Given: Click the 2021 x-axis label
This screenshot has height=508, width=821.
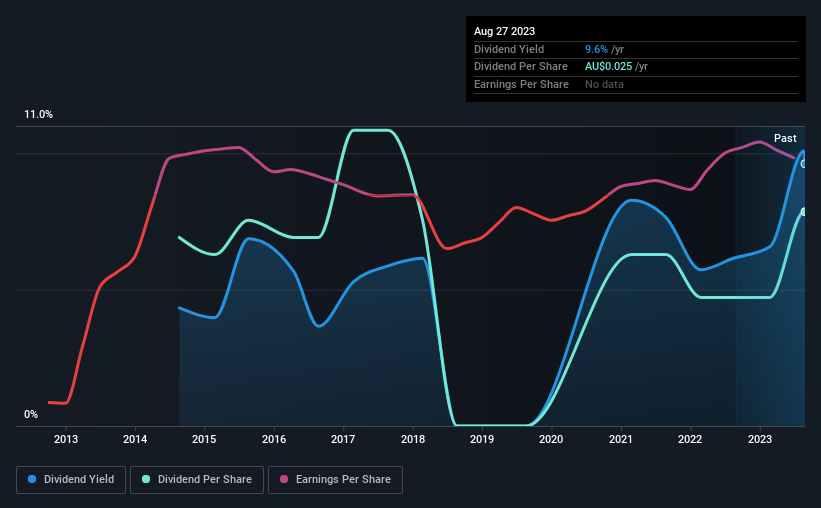Looking at the screenshot, I should (x=620, y=439).
